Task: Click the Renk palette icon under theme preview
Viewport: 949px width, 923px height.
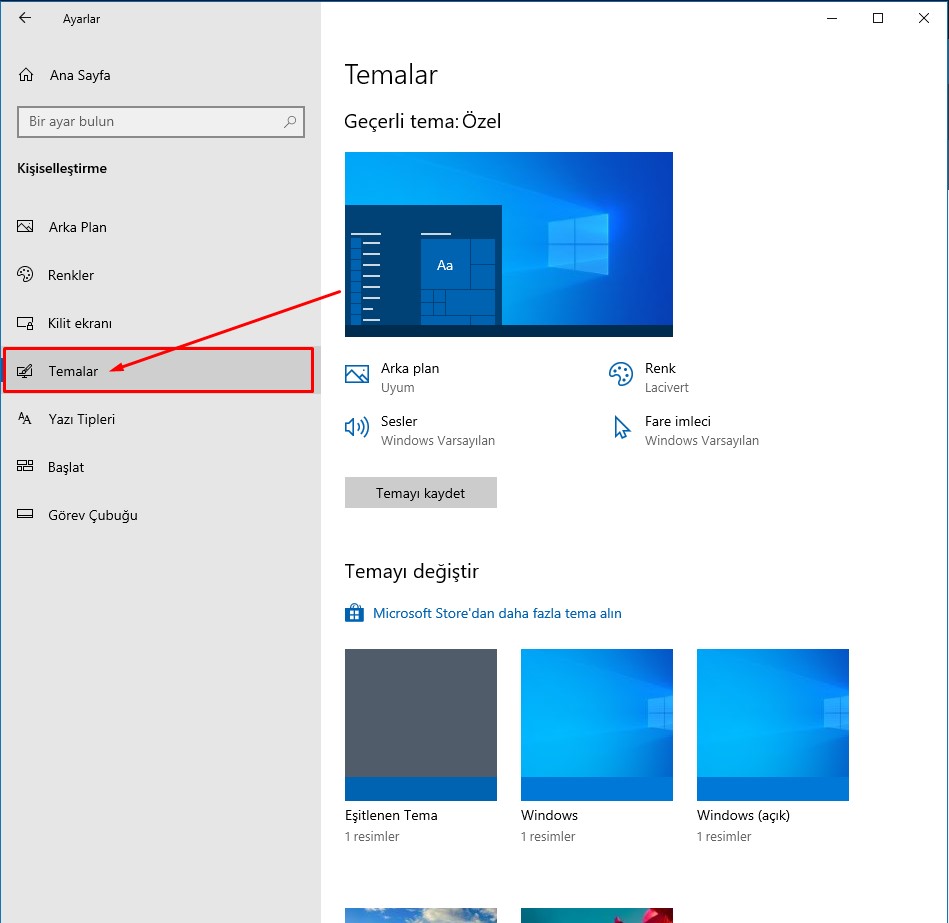Action: [x=621, y=374]
